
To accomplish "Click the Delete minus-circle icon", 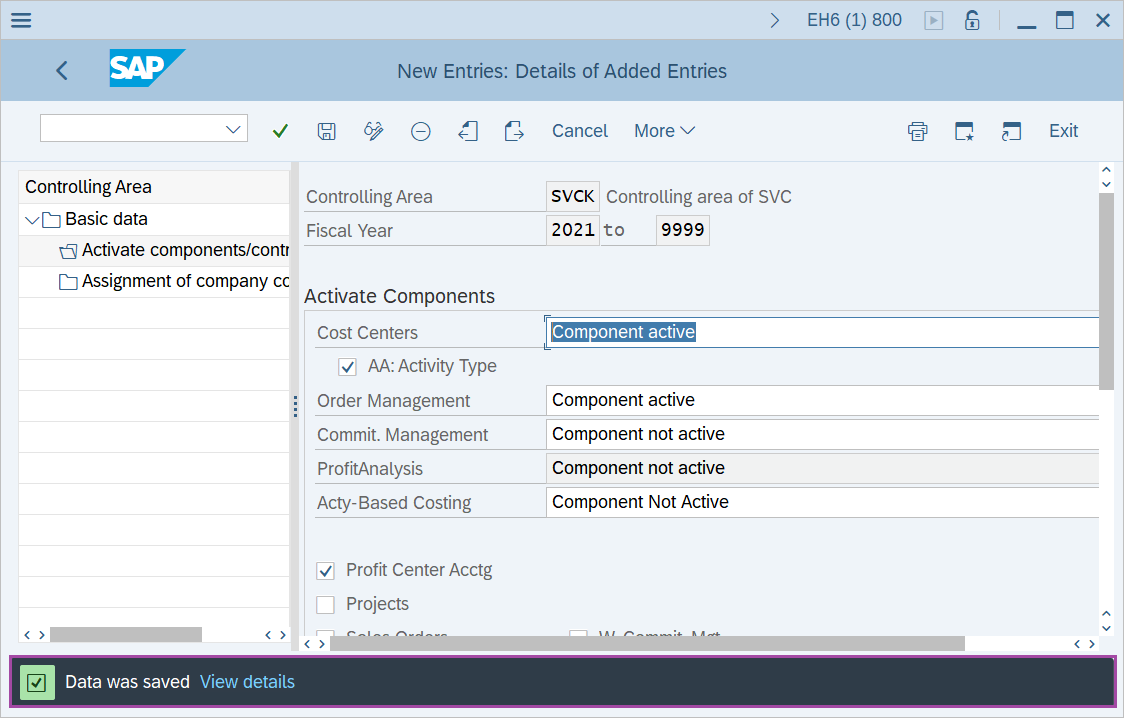I will tap(421, 131).
